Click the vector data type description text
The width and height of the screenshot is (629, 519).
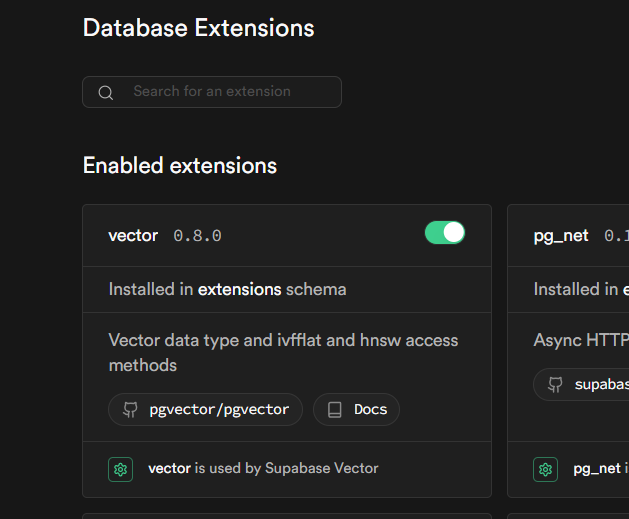[283, 352]
